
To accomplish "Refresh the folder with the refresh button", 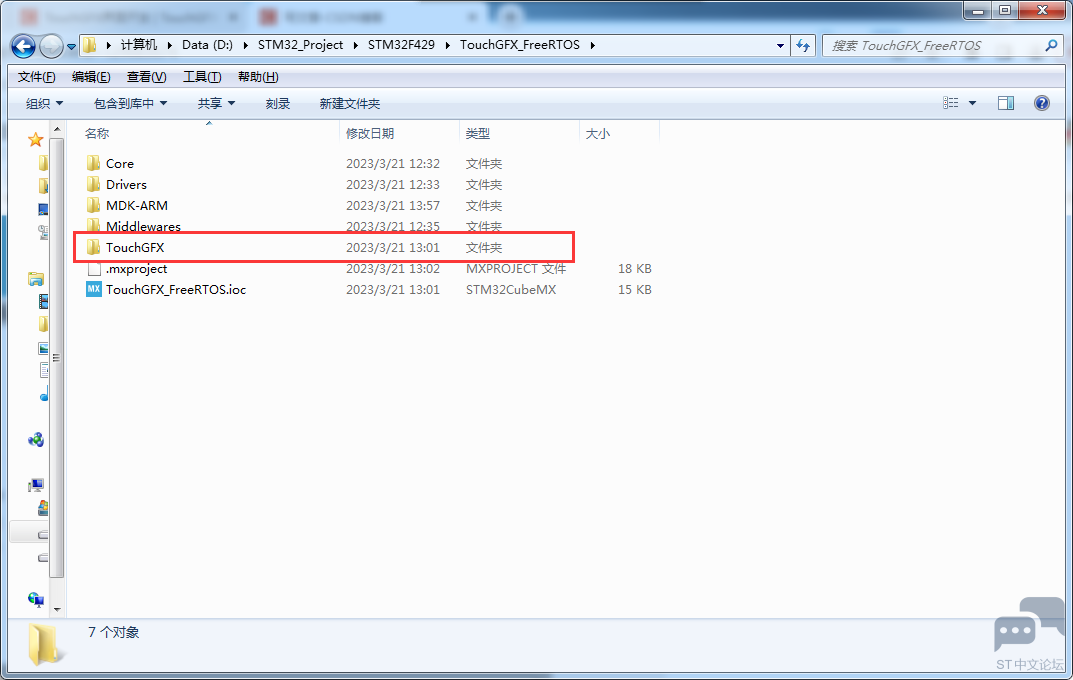I will 803,46.
